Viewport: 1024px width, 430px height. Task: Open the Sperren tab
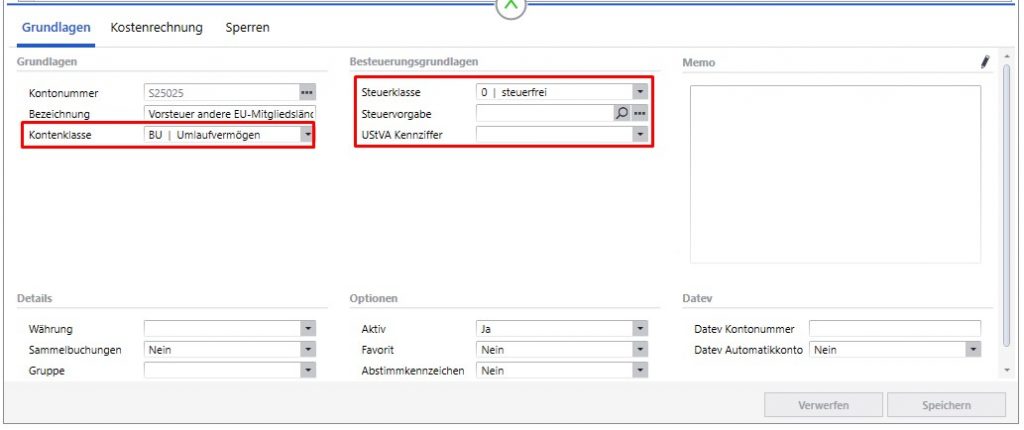coord(247,28)
